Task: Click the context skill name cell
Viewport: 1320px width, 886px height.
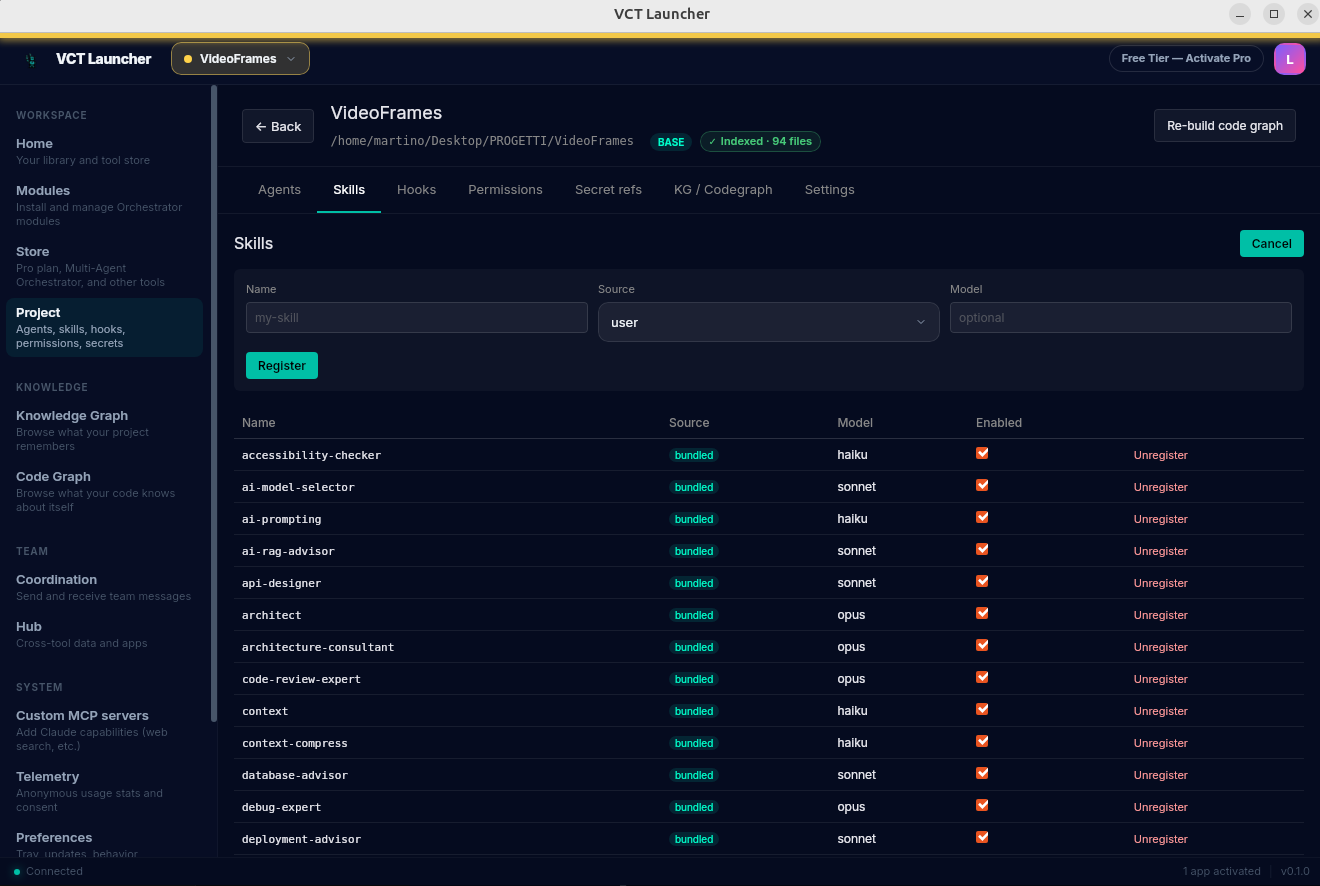Action: (265, 711)
